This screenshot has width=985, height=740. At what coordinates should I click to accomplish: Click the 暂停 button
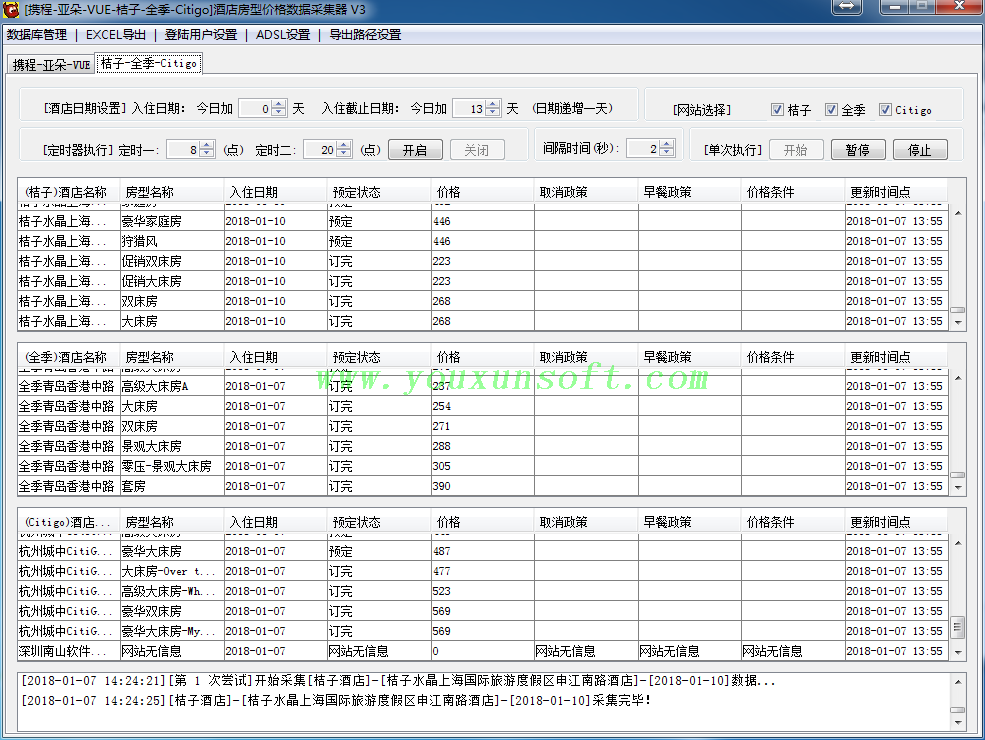[858, 150]
